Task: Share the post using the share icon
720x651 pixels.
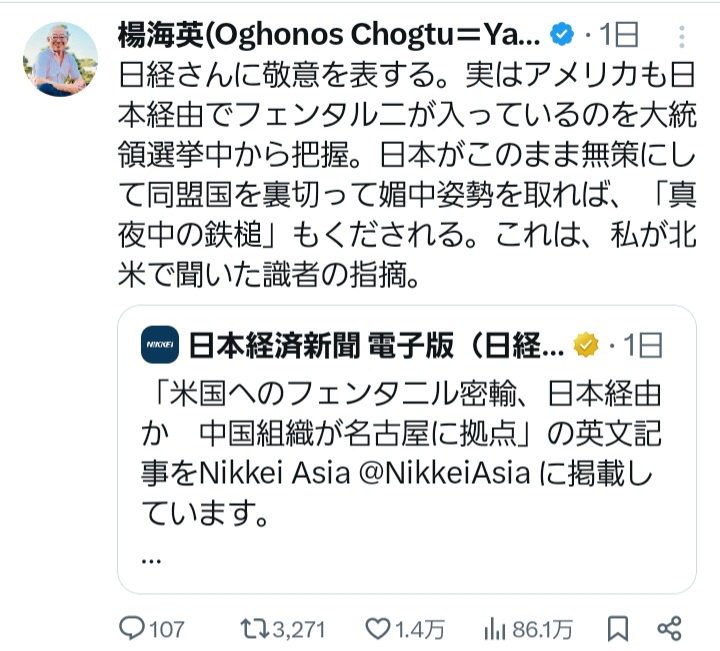Action: pyautogui.click(x=669, y=628)
